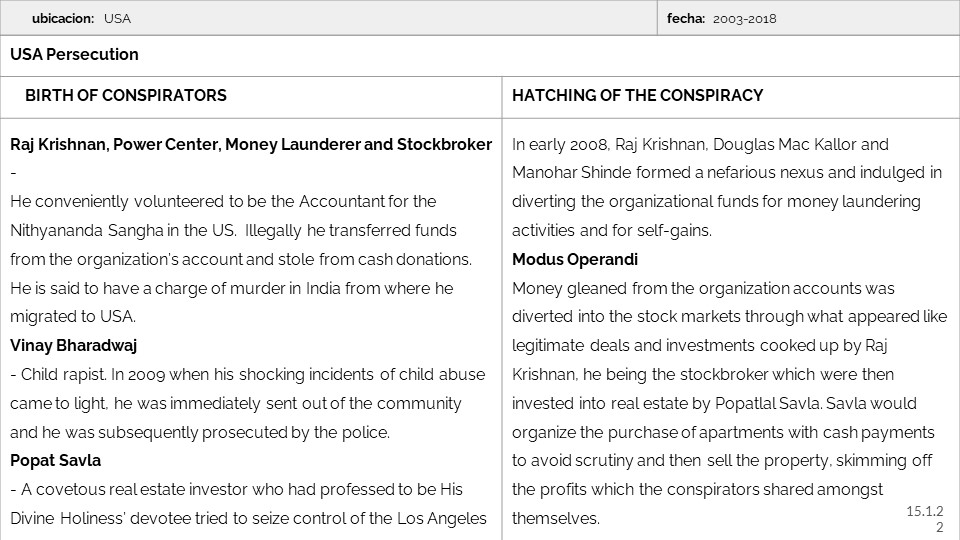Click the 'Vinay Bharadwaj' heading
This screenshot has width=960, height=540.
73,345
